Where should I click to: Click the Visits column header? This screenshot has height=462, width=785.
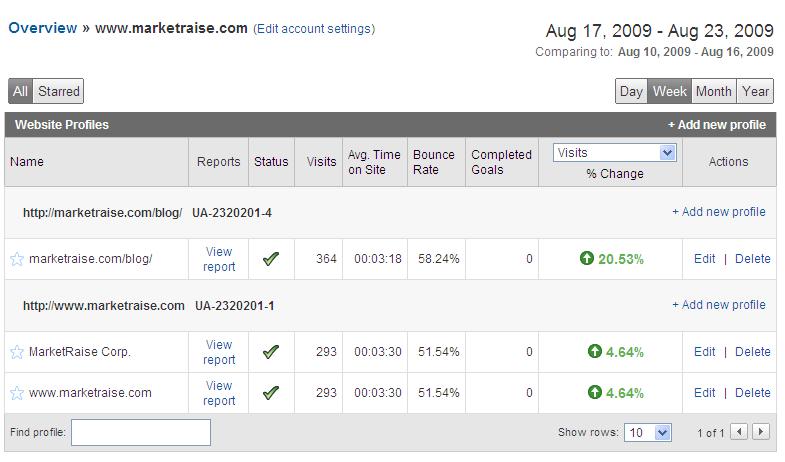click(321, 162)
